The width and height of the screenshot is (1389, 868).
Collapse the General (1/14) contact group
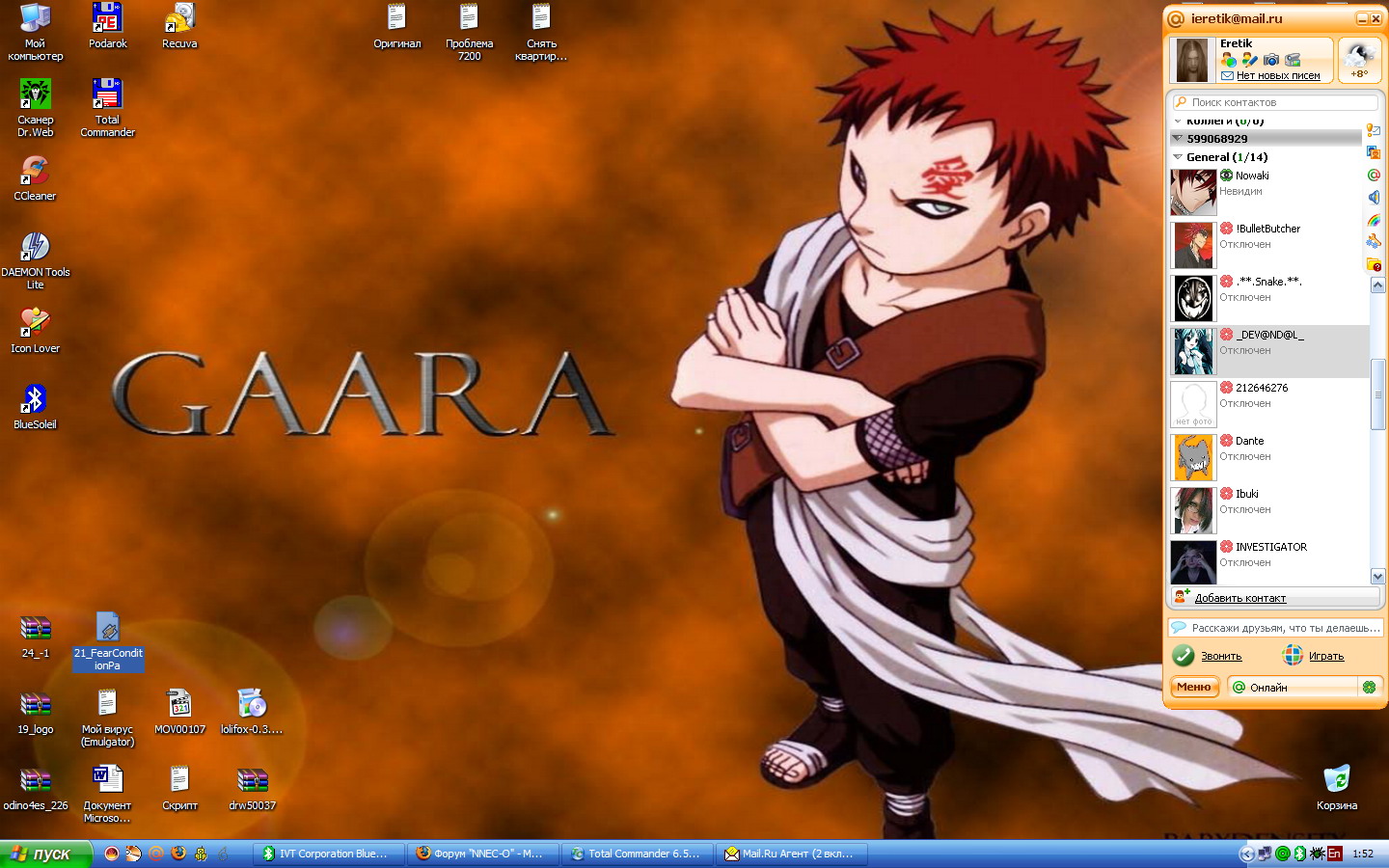pyautogui.click(x=1178, y=157)
